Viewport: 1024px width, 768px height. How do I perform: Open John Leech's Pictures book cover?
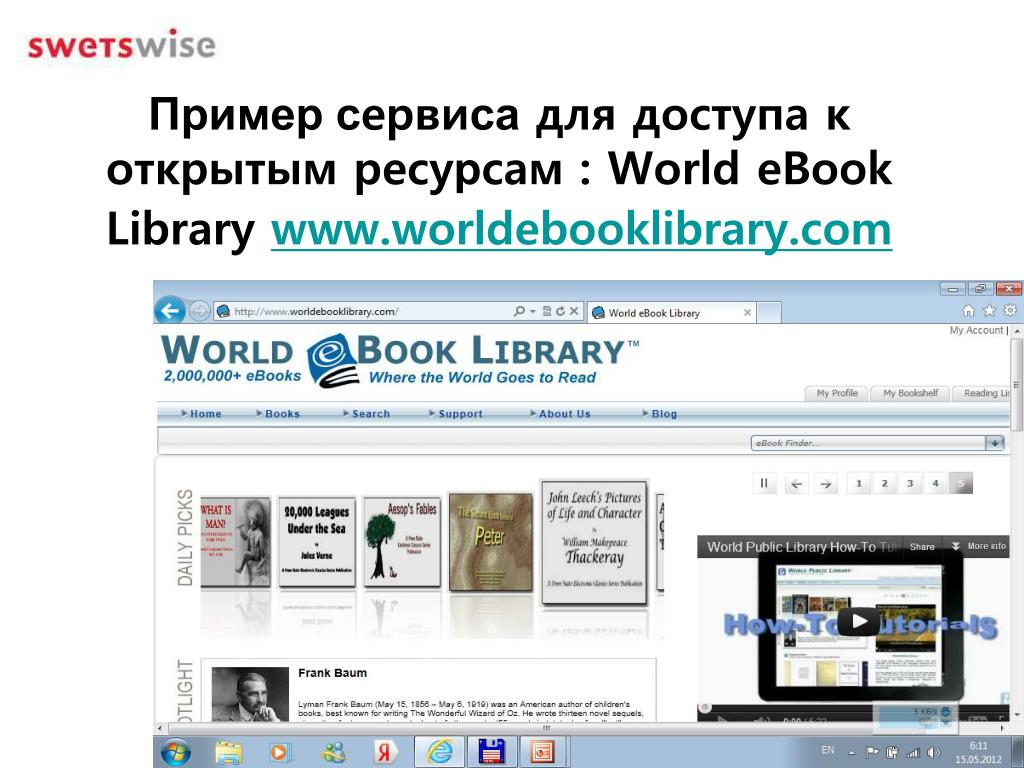[594, 542]
